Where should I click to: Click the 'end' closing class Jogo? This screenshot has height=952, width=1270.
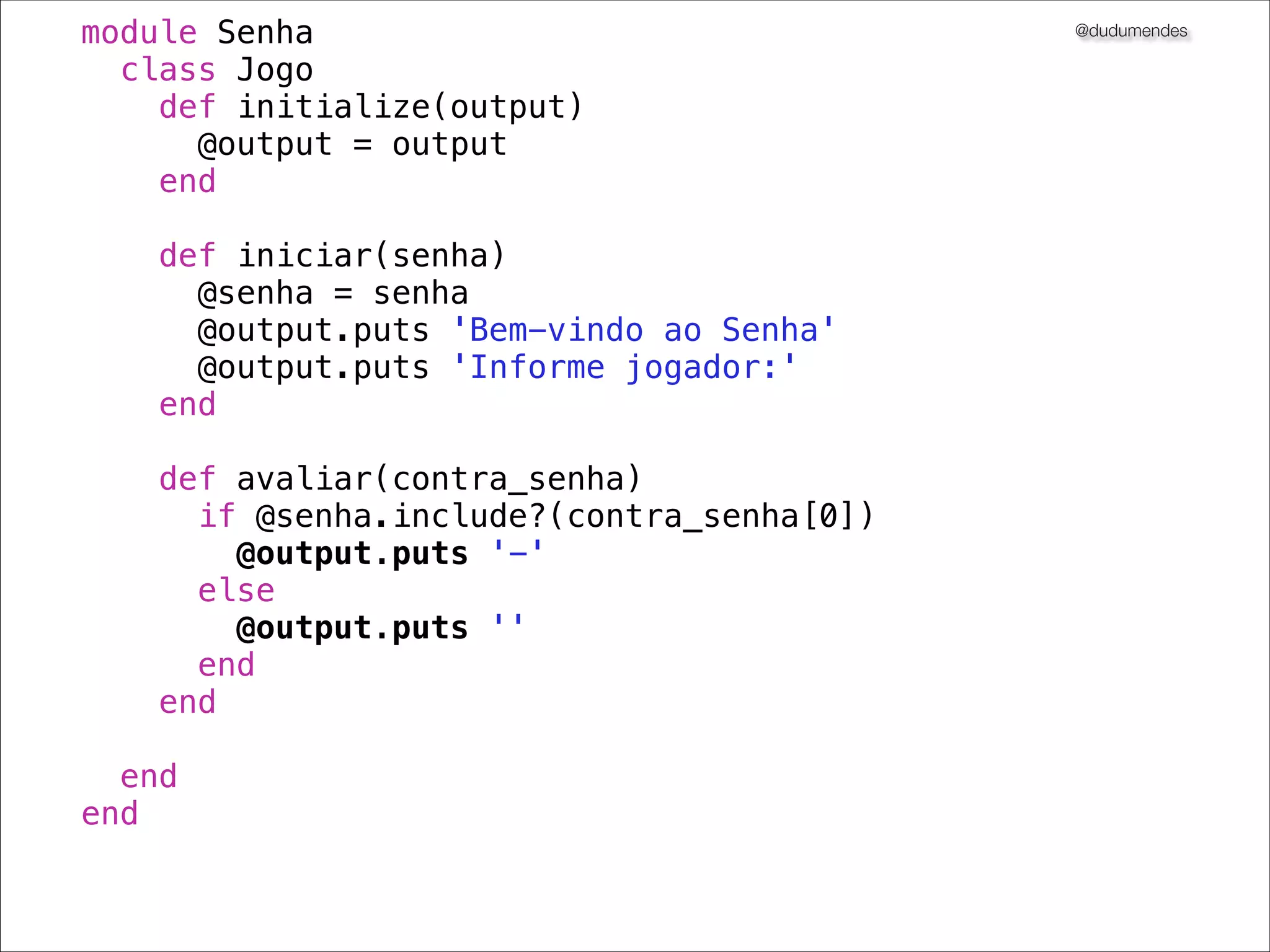149,777
